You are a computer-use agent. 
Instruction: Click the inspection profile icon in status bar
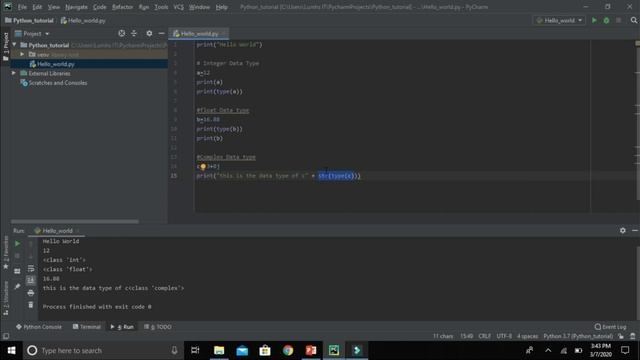pos(633,336)
